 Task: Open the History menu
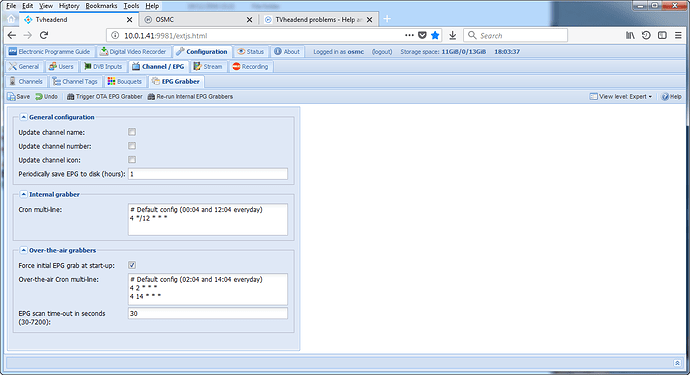(69, 6)
